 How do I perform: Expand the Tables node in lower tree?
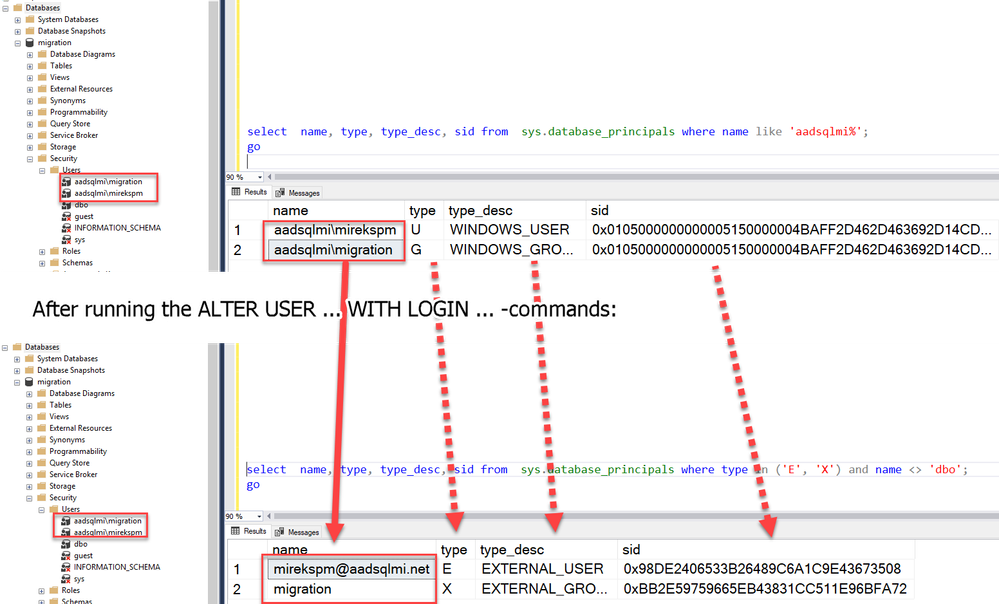(29, 405)
